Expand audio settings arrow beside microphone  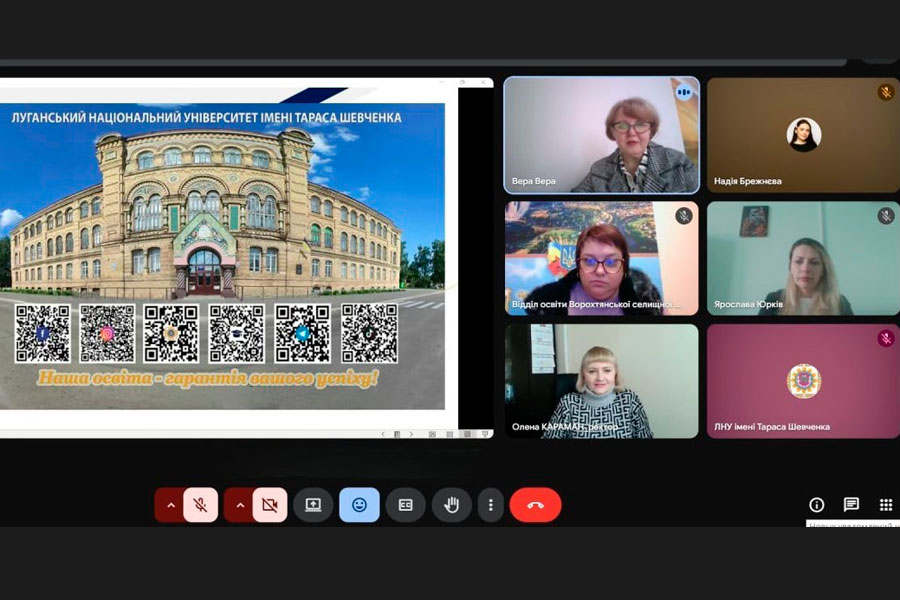(170, 505)
